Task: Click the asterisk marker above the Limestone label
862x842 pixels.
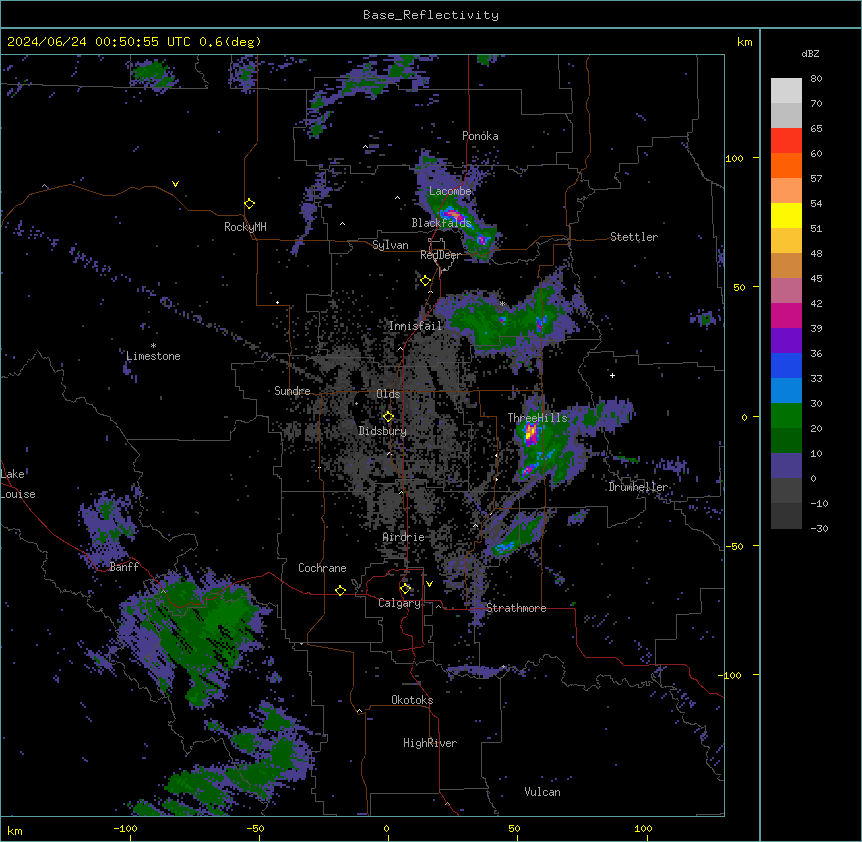Action: coord(153,346)
